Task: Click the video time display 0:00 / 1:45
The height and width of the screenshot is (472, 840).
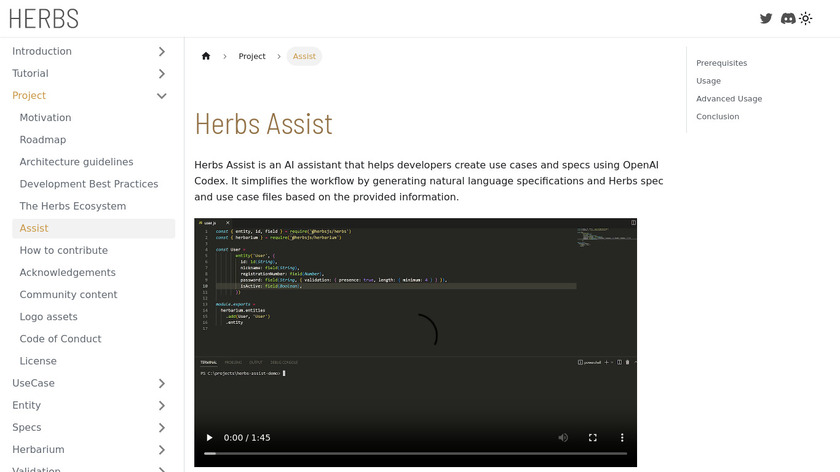Action: pos(247,438)
